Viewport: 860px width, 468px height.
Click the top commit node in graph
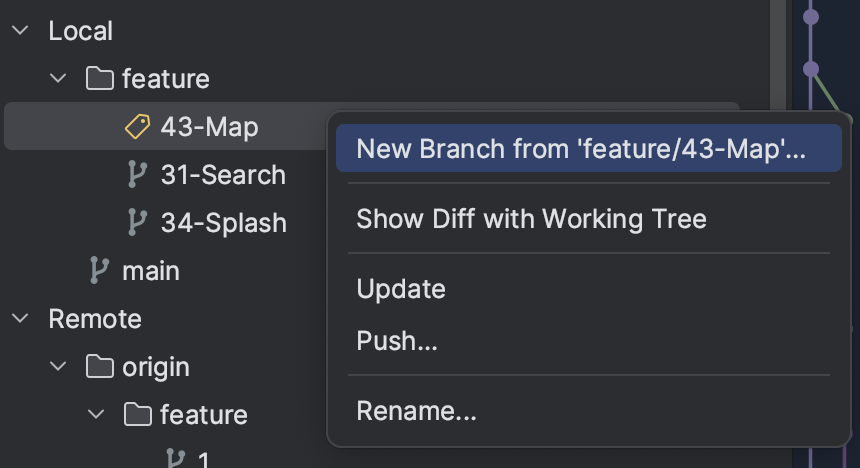coord(811,17)
